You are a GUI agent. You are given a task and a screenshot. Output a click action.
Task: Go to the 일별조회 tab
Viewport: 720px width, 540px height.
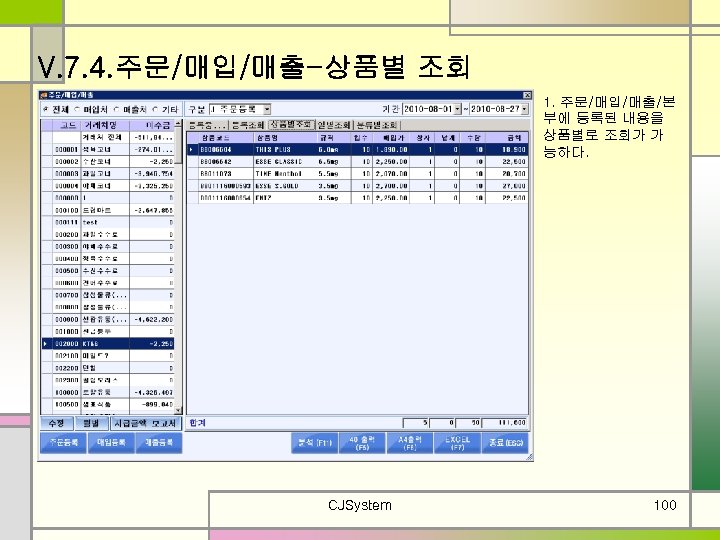(x=334, y=125)
